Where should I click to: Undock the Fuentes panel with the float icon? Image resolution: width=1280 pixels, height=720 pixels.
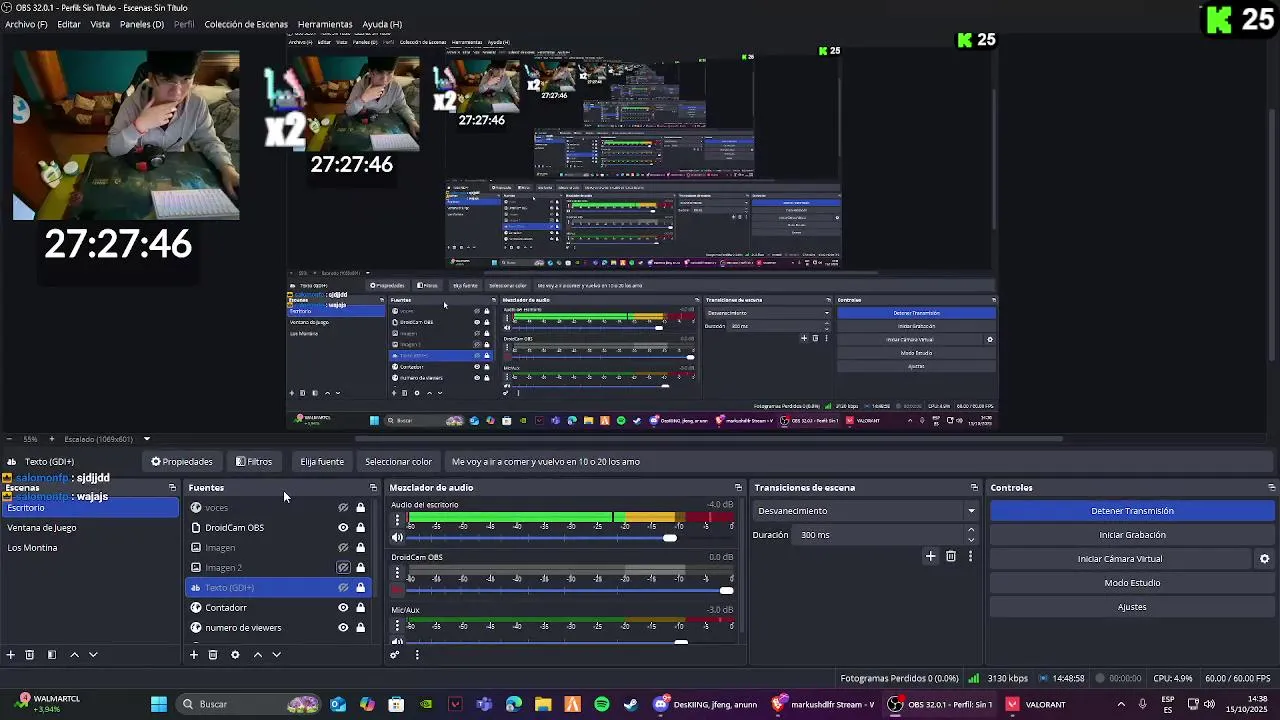coord(373,488)
